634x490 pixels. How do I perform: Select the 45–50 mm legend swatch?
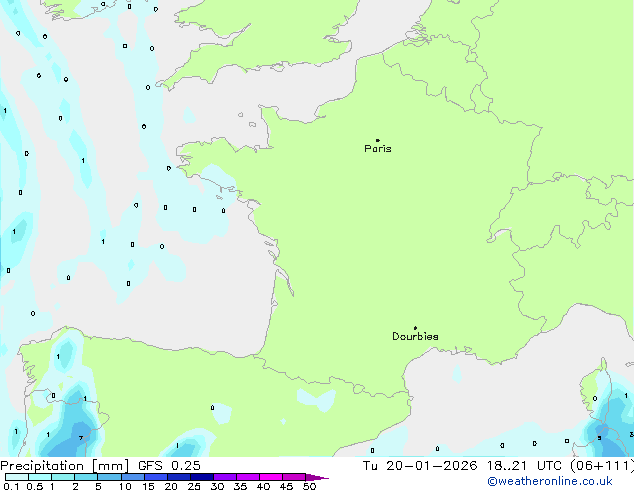294,477
